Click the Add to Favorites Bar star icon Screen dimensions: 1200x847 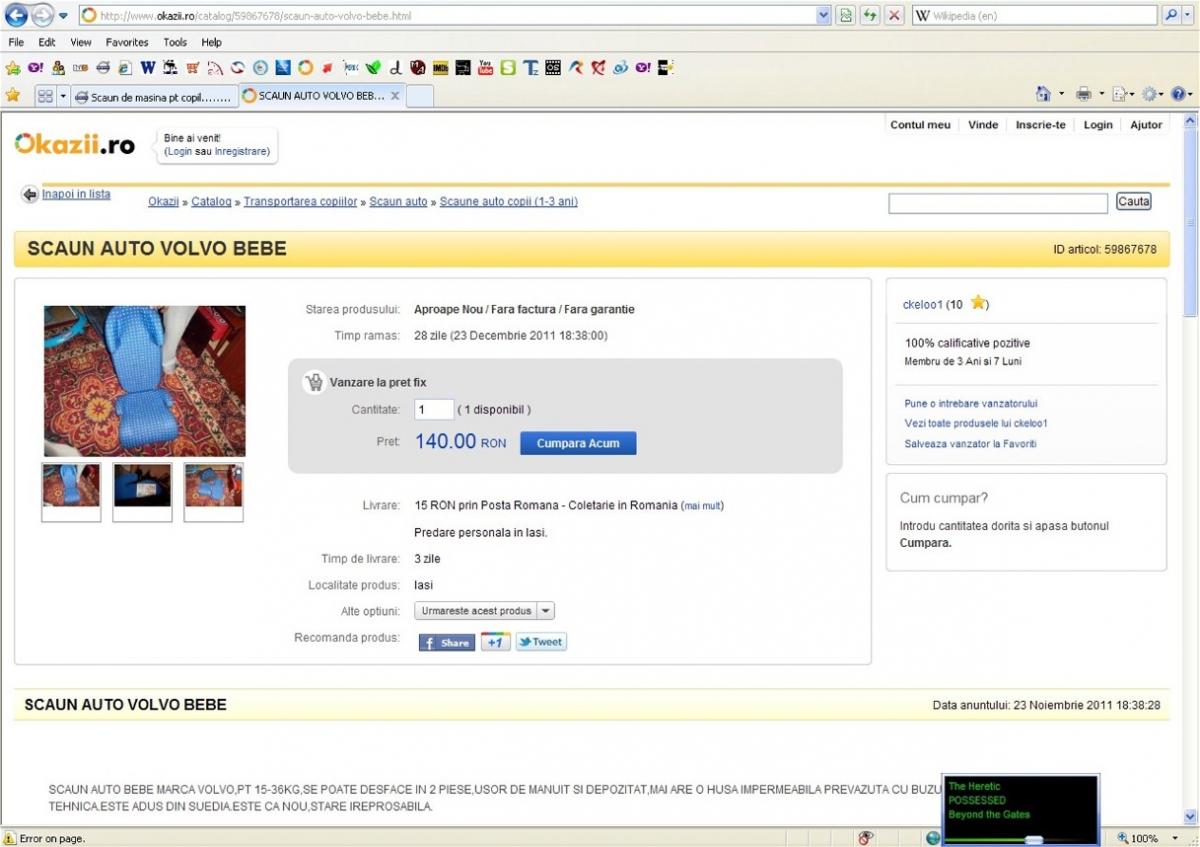click(x=13, y=68)
